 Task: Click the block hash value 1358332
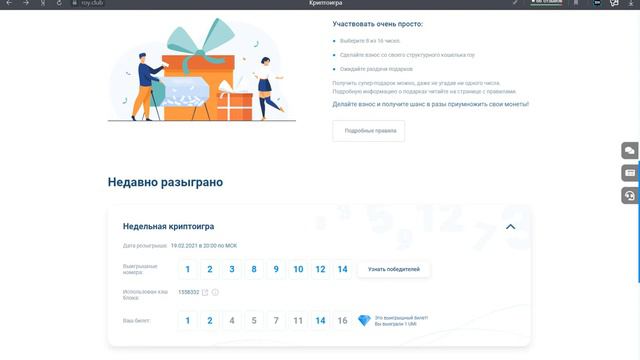pos(189,292)
